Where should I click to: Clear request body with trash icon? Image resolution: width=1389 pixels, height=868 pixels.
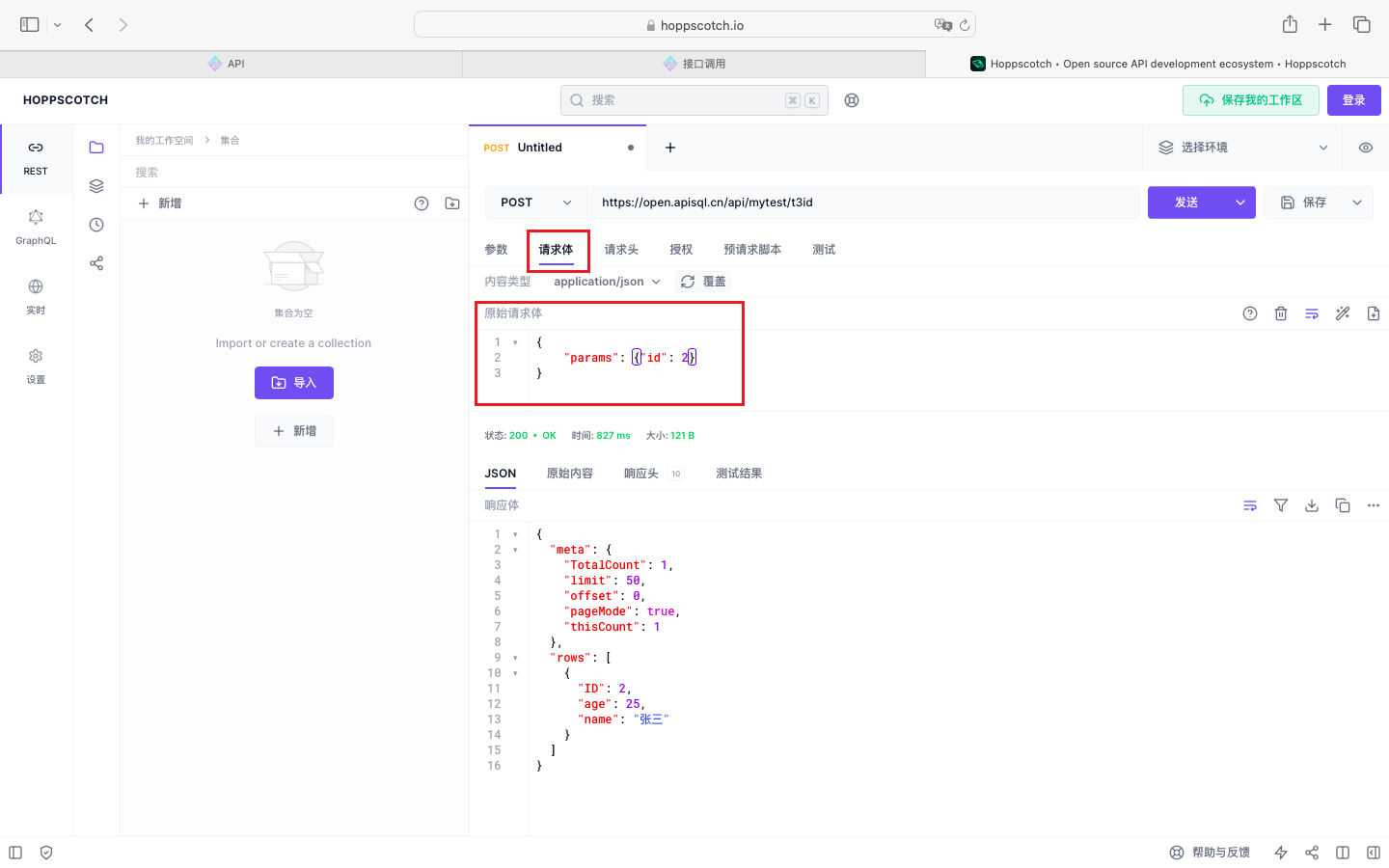click(x=1281, y=313)
